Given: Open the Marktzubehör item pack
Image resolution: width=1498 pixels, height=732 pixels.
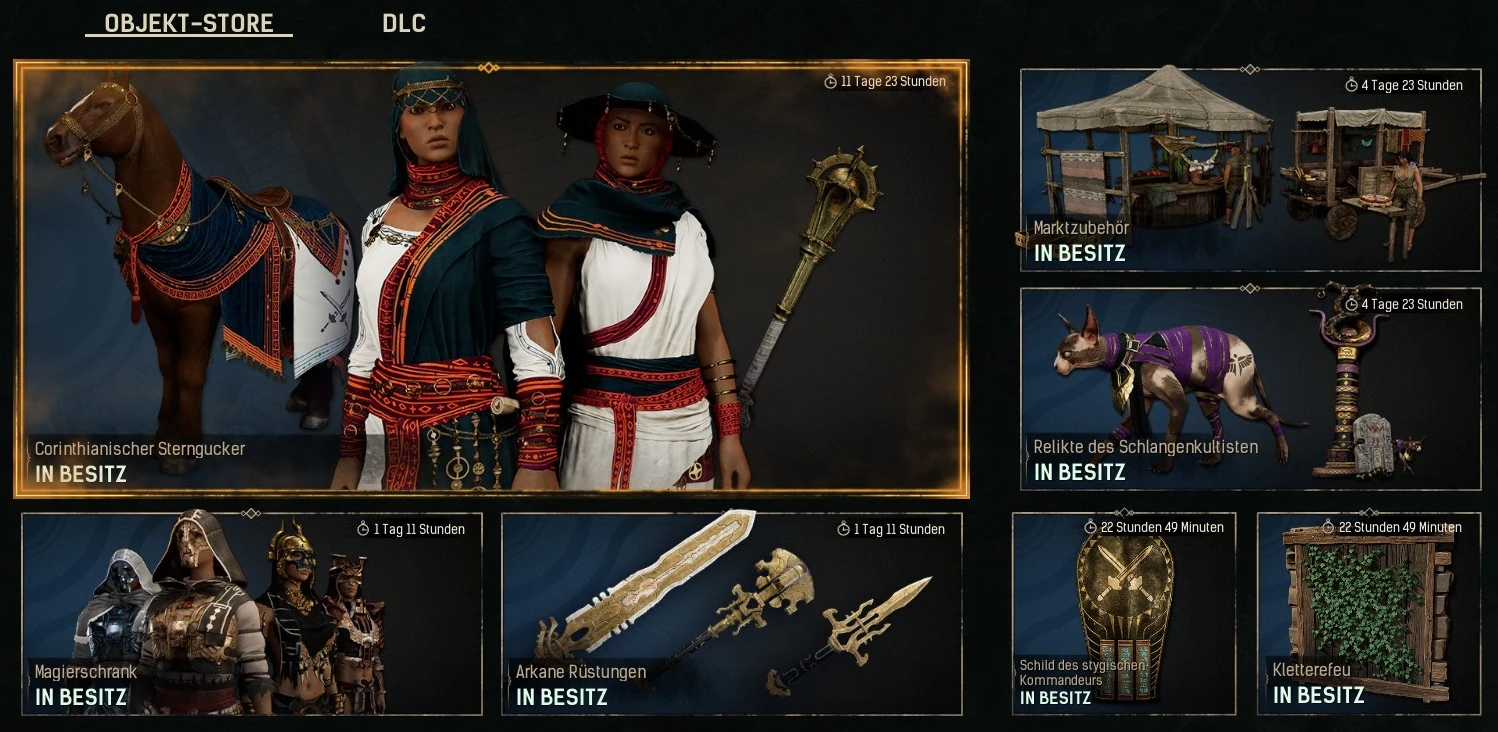Looking at the screenshot, I should click(x=1250, y=170).
